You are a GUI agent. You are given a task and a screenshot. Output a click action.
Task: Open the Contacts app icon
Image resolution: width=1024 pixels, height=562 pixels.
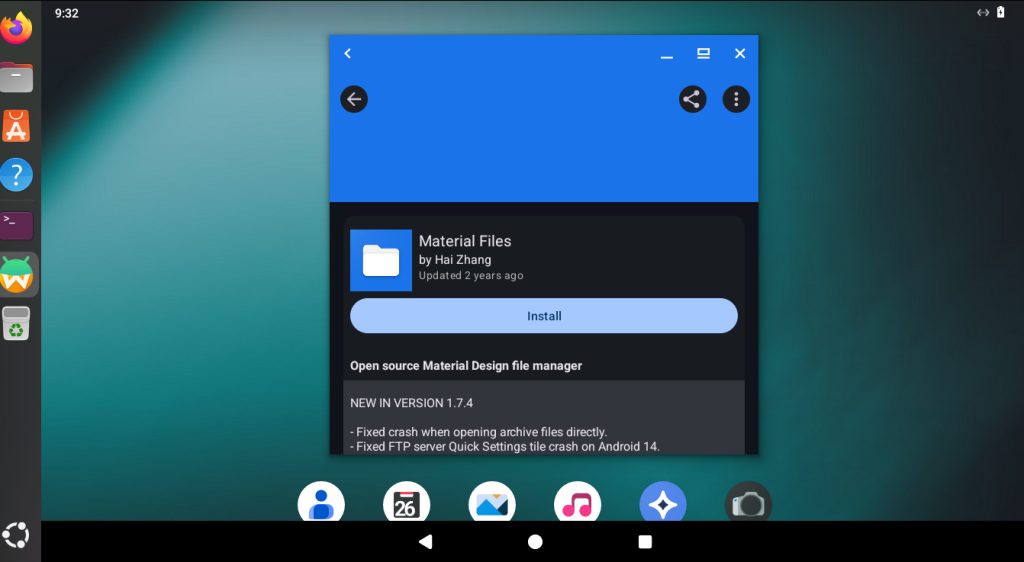321,504
